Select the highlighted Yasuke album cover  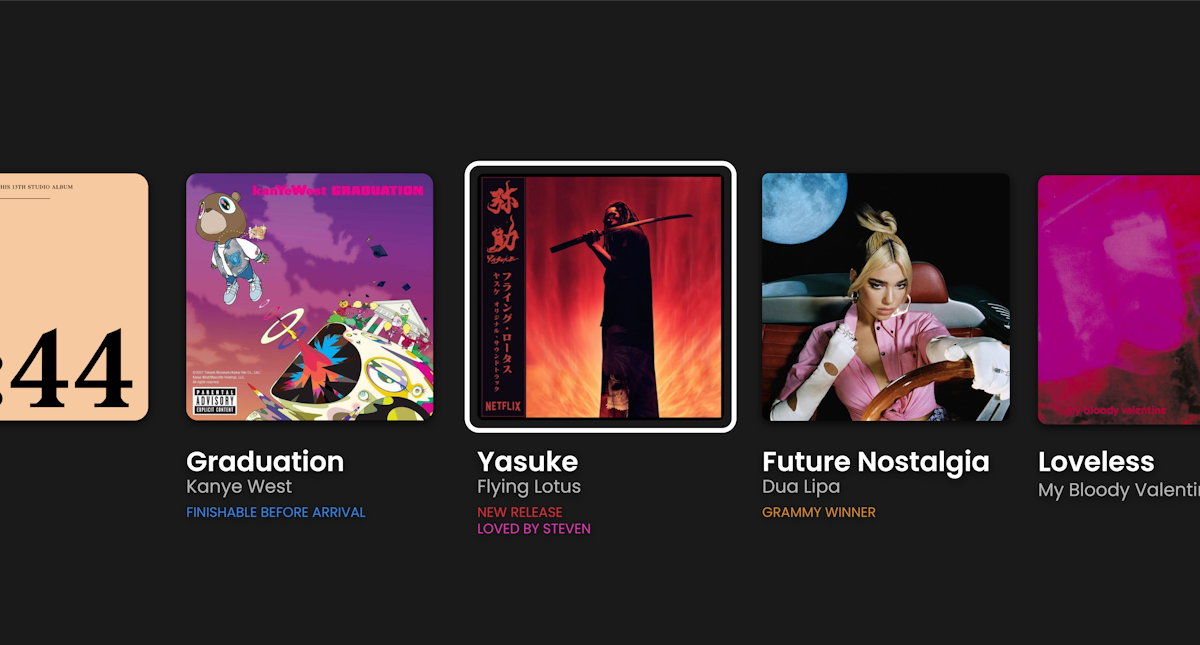coord(601,297)
